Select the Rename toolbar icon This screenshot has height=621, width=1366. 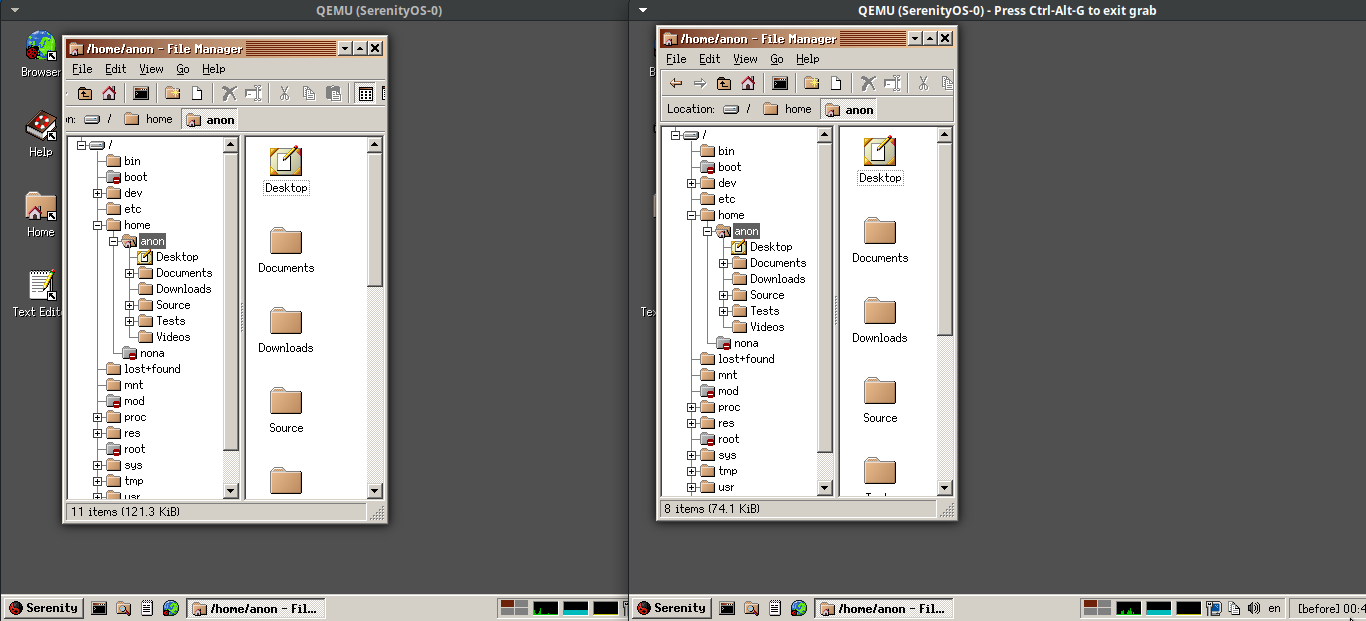[x=893, y=83]
